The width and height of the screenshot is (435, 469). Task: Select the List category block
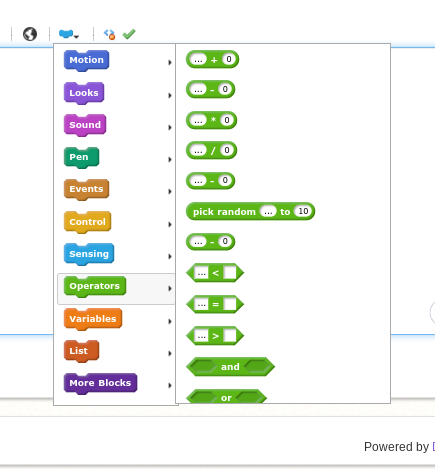coord(81,351)
